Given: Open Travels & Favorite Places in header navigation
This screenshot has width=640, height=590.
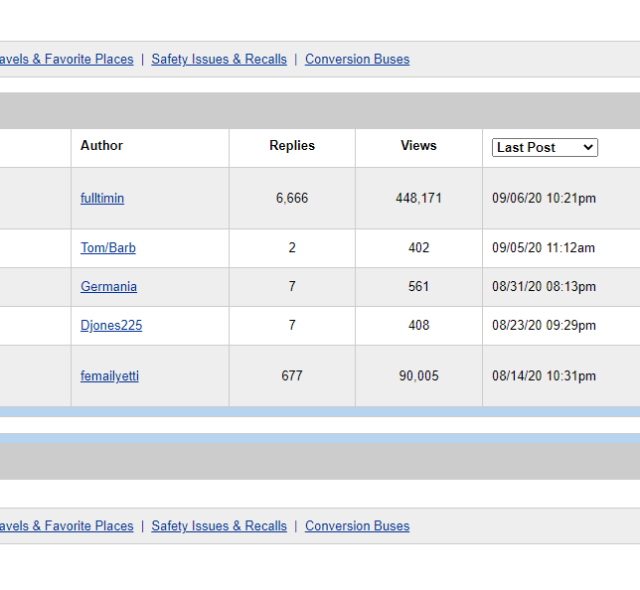Looking at the screenshot, I should [x=66, y=59].
